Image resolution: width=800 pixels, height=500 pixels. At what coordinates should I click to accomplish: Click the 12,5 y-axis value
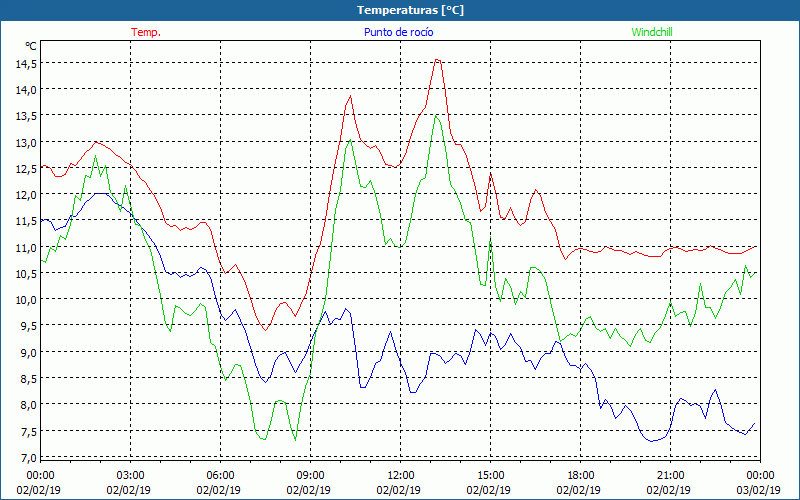(x=27, y=168)
